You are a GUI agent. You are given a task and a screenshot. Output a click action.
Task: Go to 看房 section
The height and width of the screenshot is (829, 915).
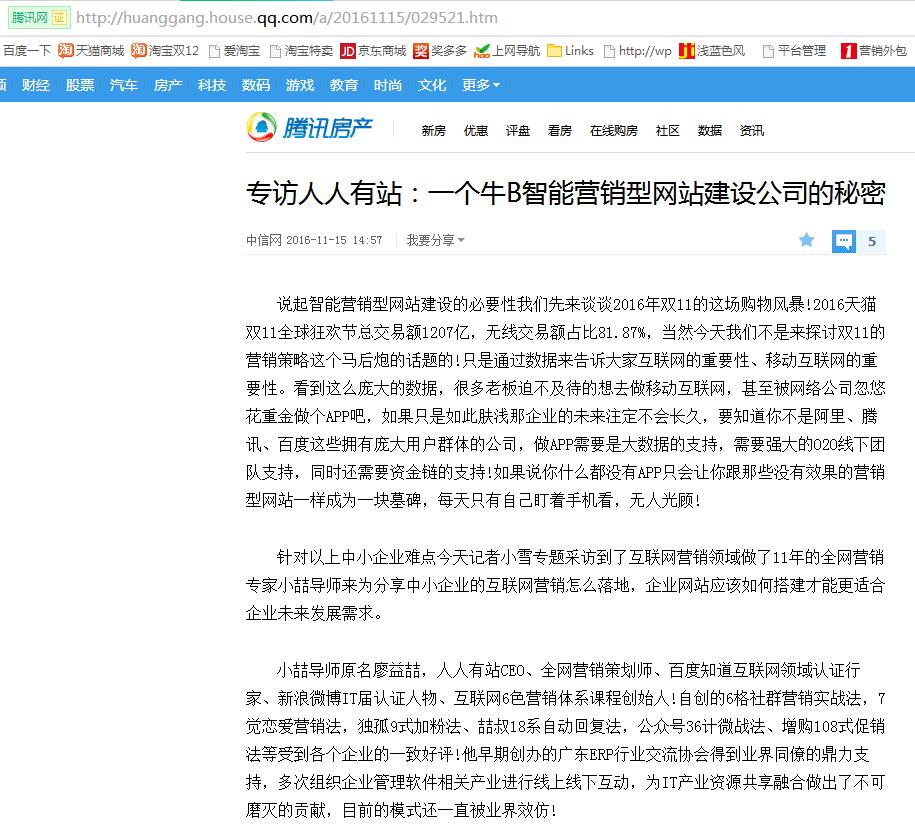coord(560,131)
